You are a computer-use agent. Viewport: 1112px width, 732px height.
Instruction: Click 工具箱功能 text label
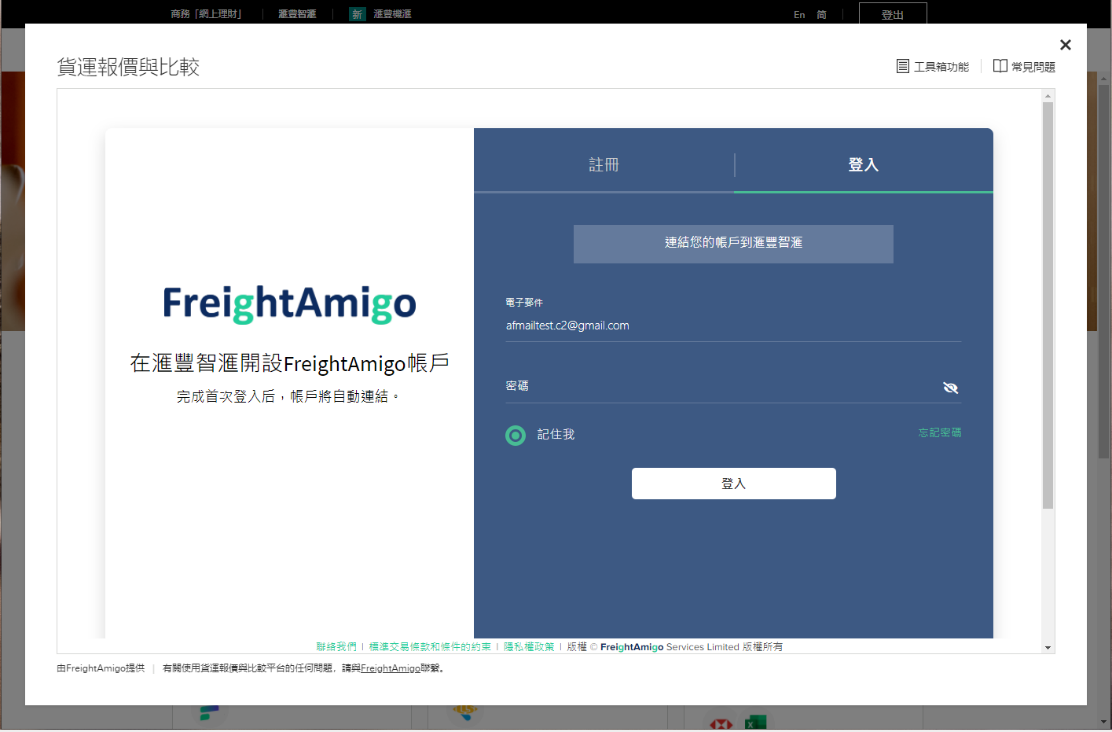(x=941, y=67)
